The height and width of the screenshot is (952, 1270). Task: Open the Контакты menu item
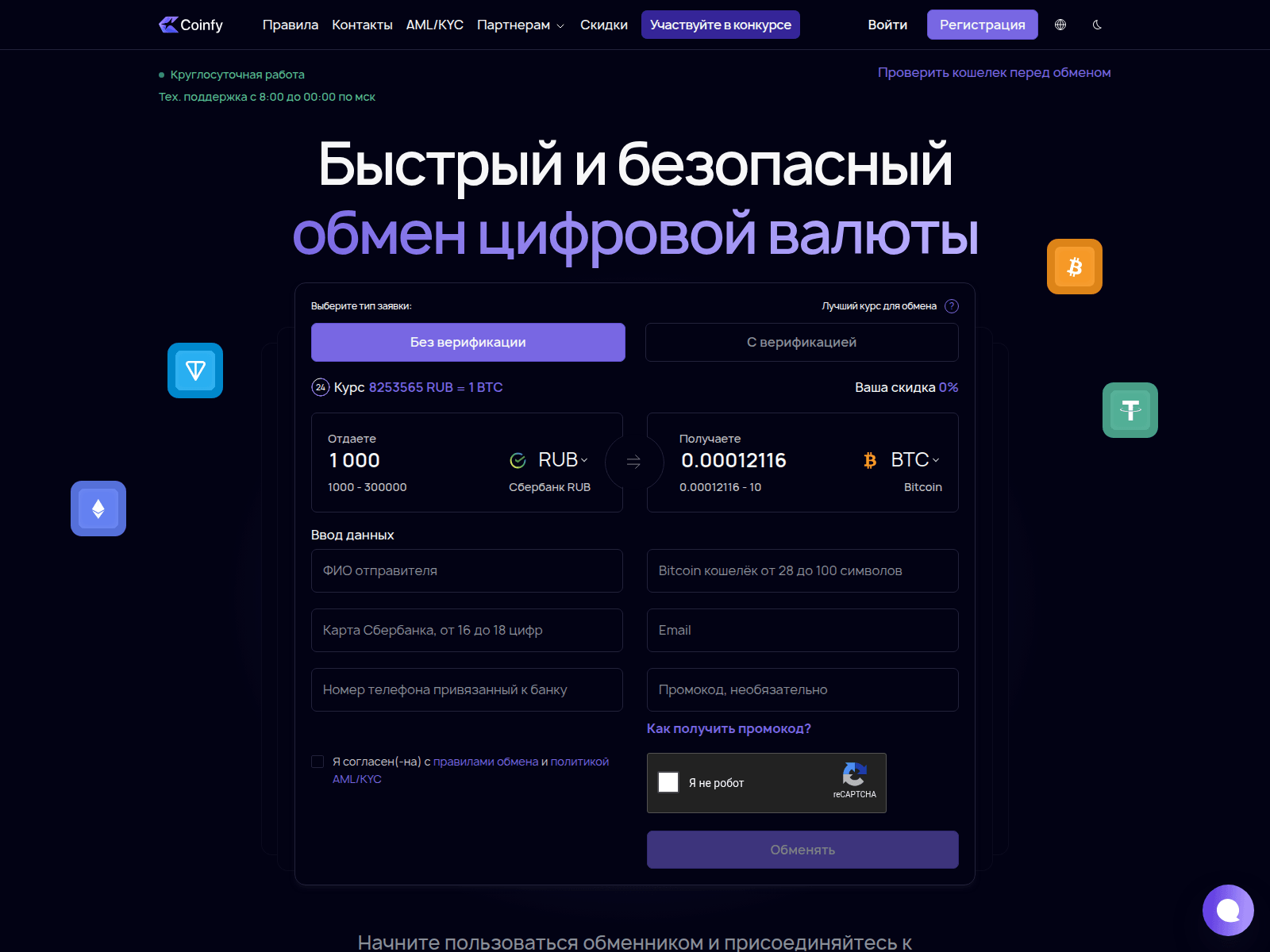click(362, 25)
